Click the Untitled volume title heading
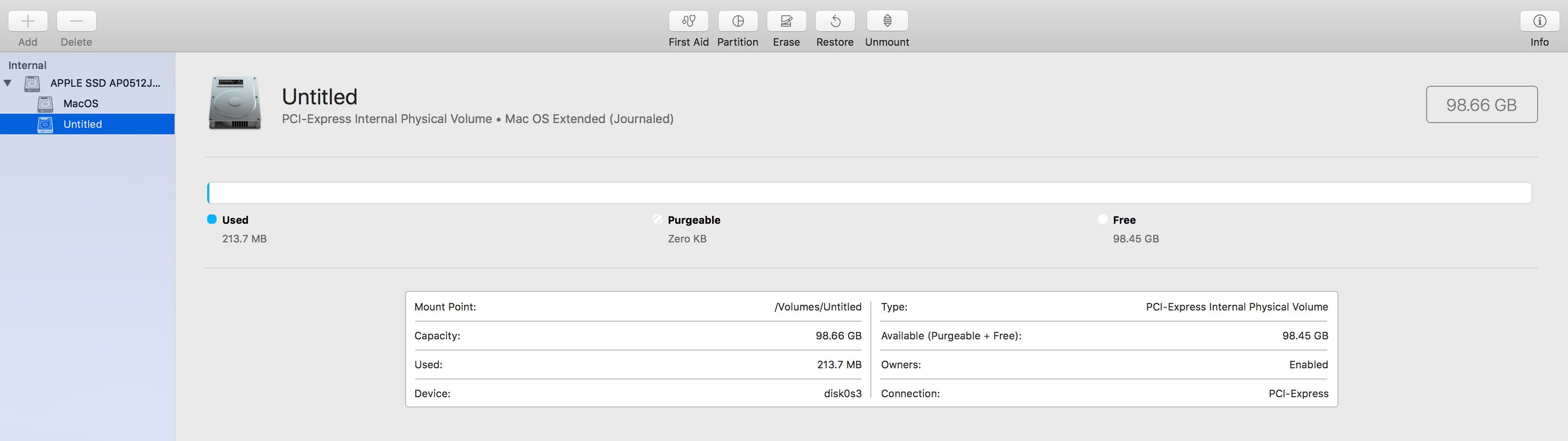The height and width of the screenshot is (441, 1568). [320, 96]
